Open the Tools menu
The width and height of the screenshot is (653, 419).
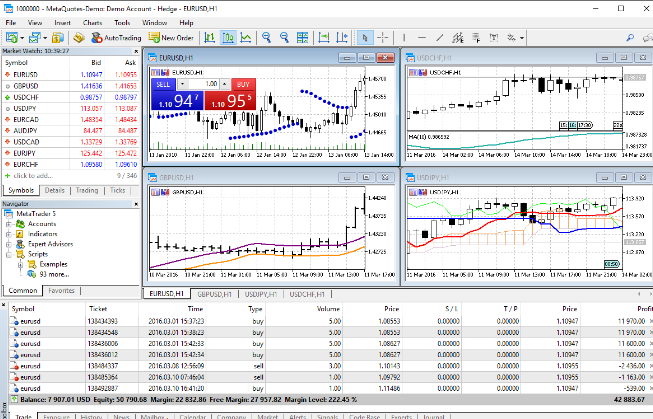coord(122,21)
